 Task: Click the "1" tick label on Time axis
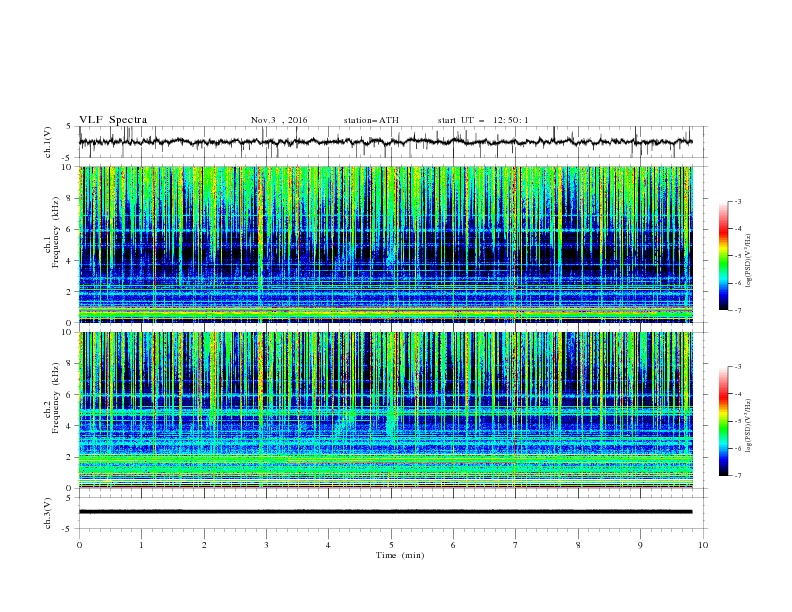[x=141, y=545]
